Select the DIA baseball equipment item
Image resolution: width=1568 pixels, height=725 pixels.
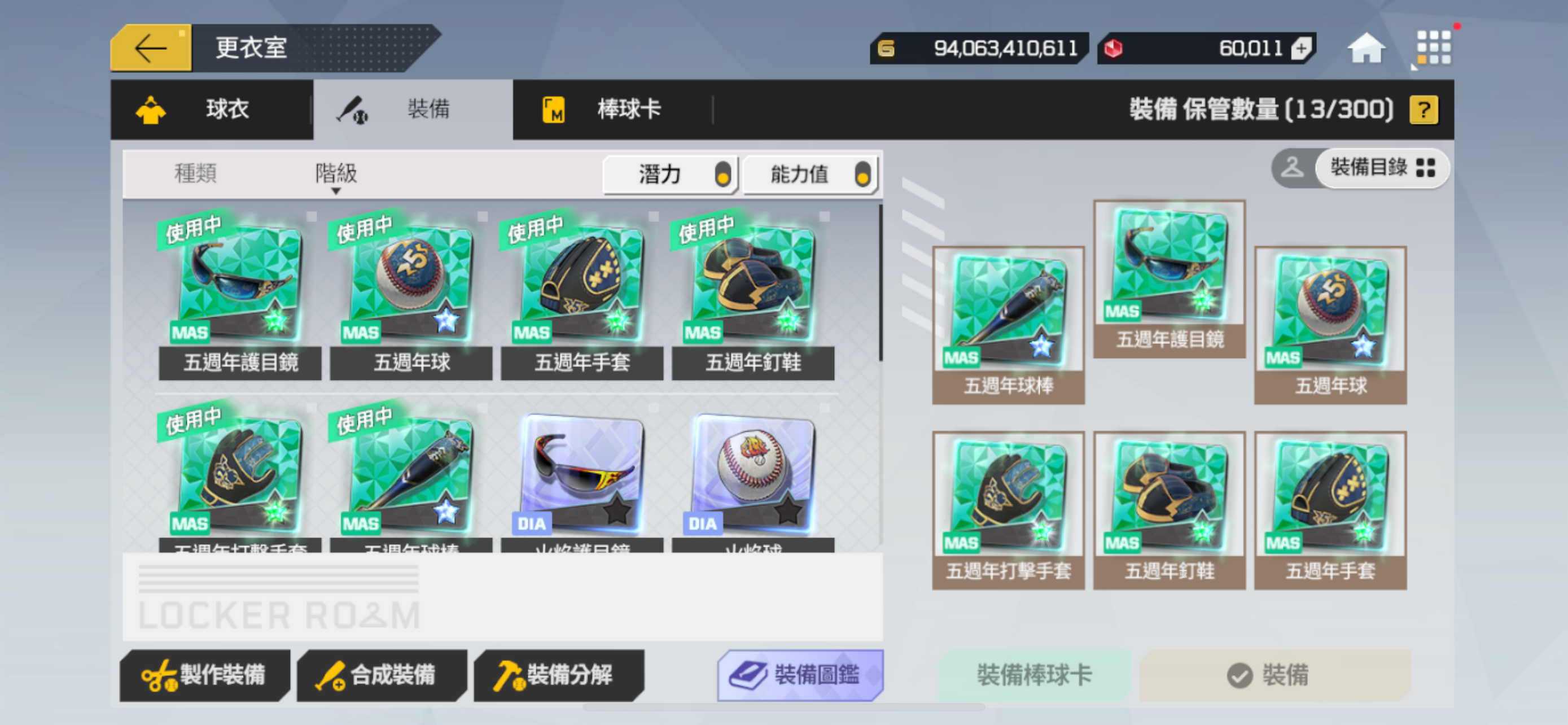753,481
